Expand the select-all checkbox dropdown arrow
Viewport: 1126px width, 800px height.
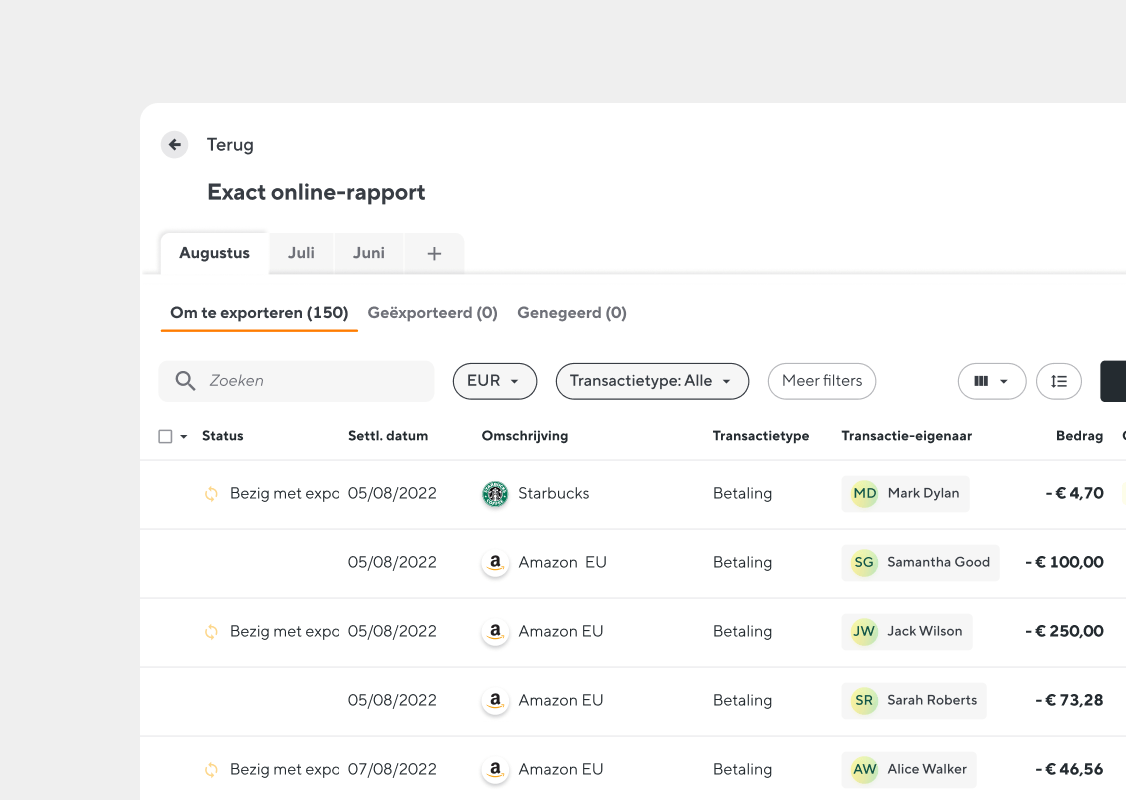click(184, 437)
